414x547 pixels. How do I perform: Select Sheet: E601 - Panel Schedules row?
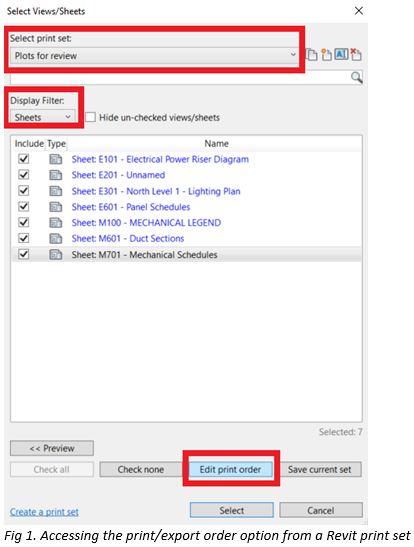187,207
